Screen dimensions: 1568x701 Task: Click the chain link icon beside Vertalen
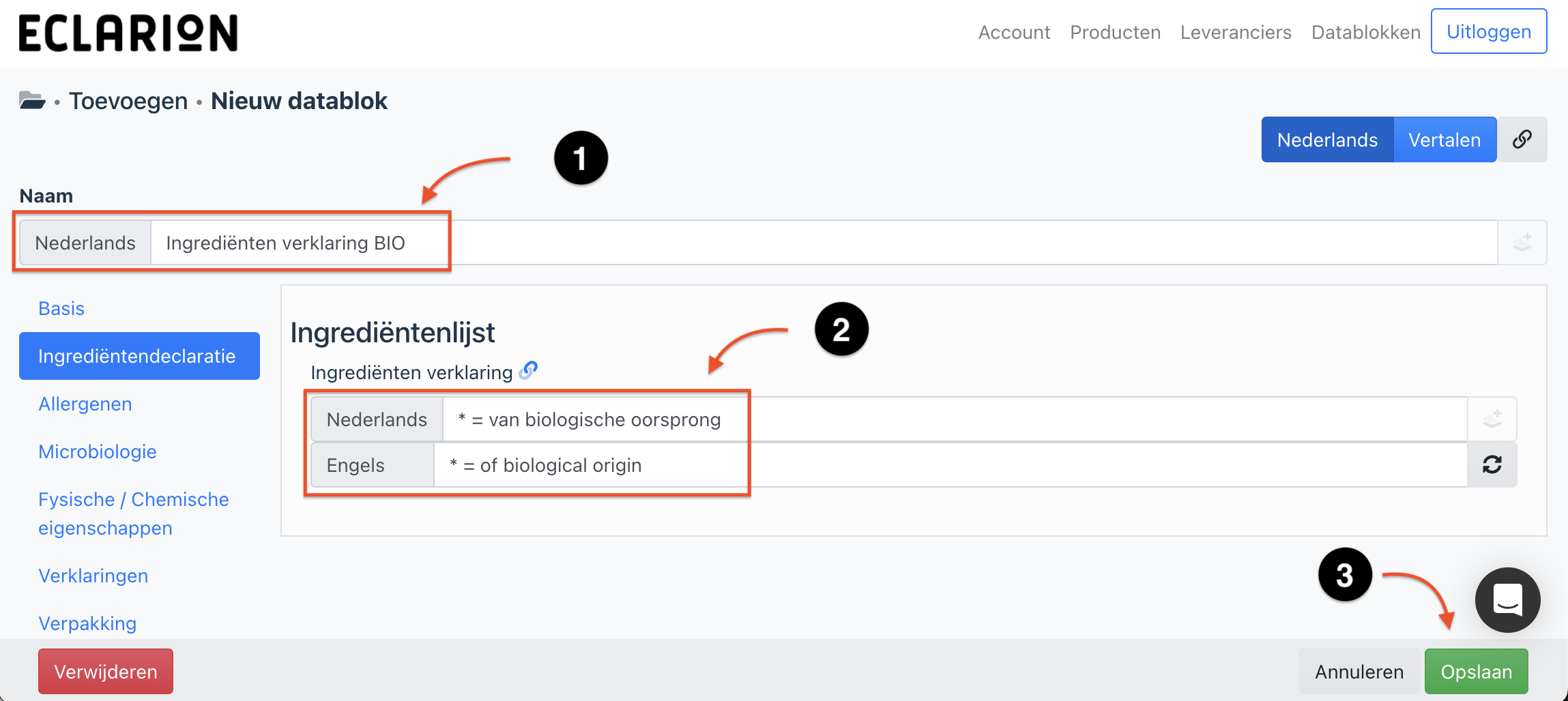1522,140
